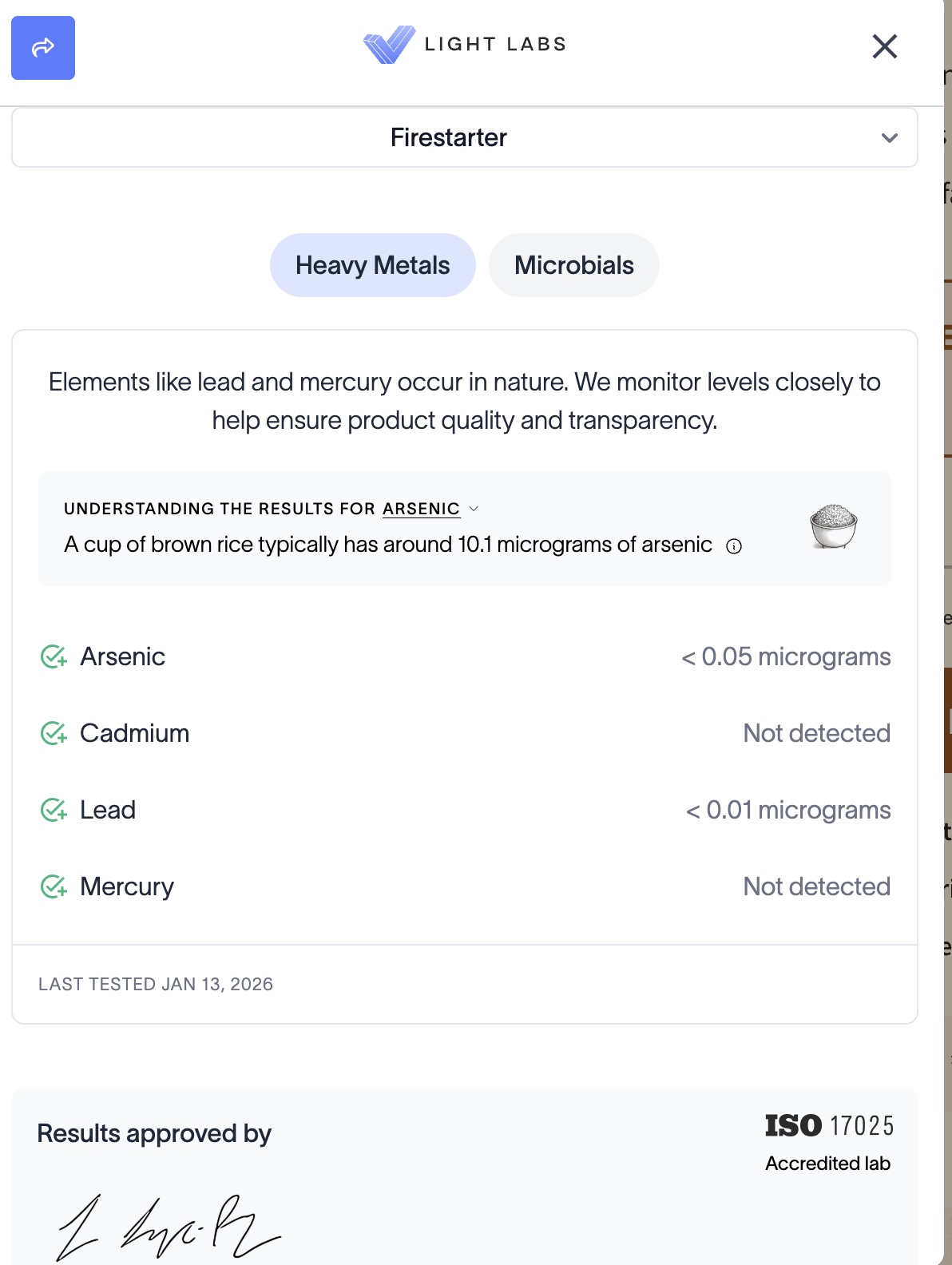The image size is (952, 1265).
Task: Click the approver signature image
Action: point(169,1227)
